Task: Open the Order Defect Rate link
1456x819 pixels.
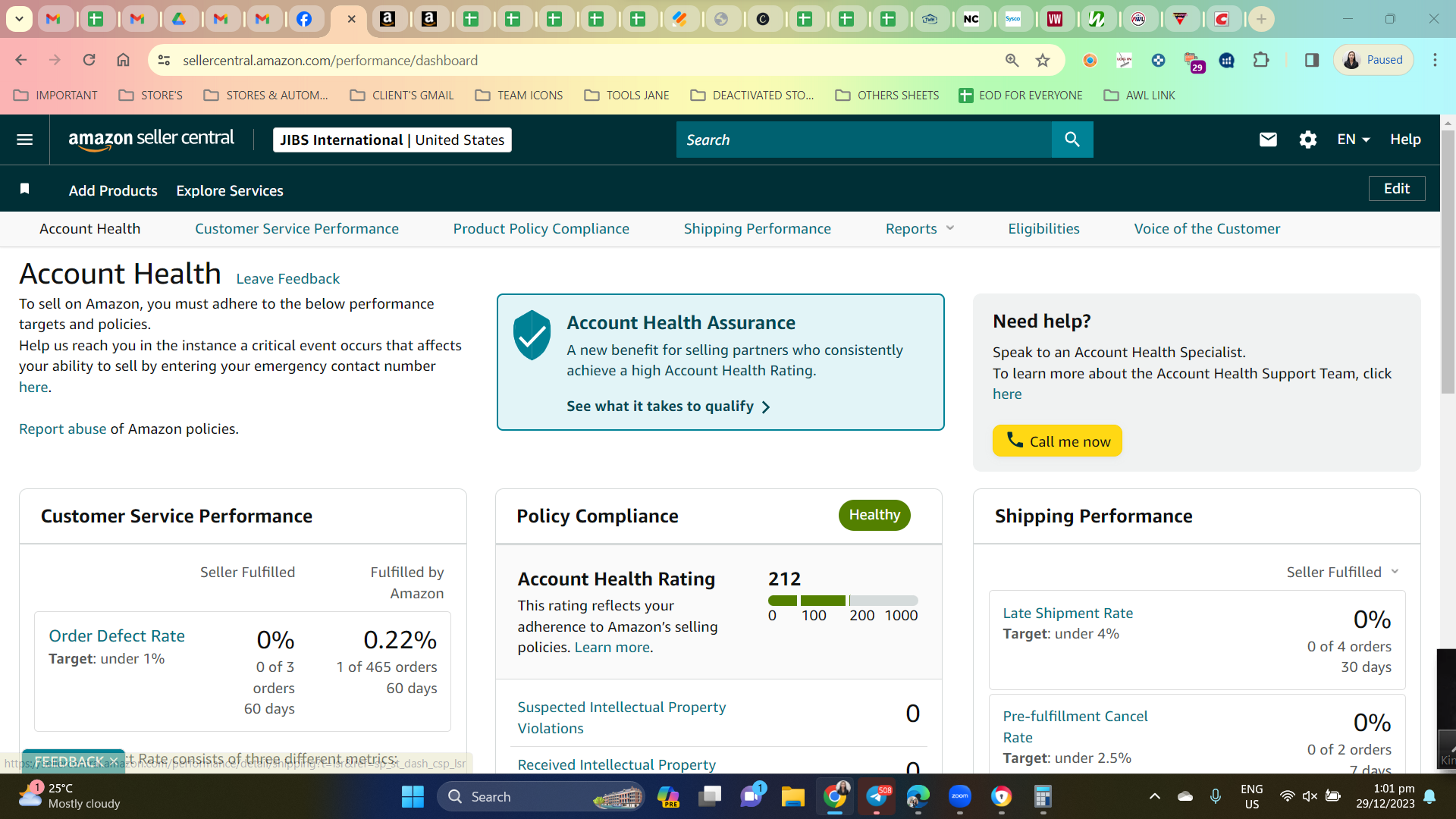Action: 117,635
